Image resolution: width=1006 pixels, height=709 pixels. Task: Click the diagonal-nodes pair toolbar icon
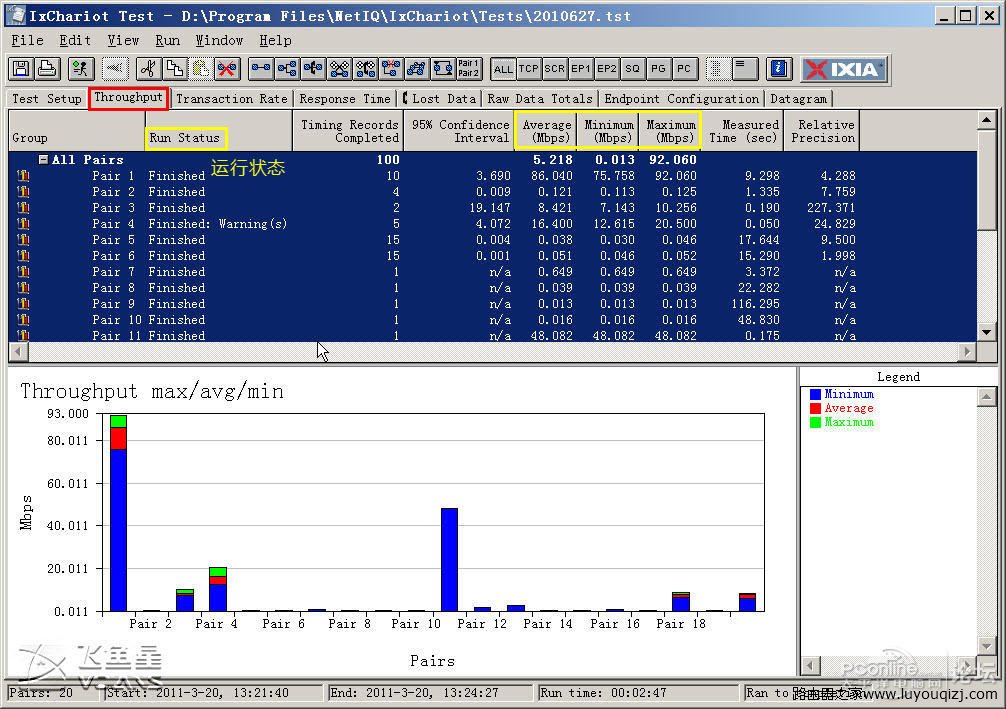pos(416,69)
